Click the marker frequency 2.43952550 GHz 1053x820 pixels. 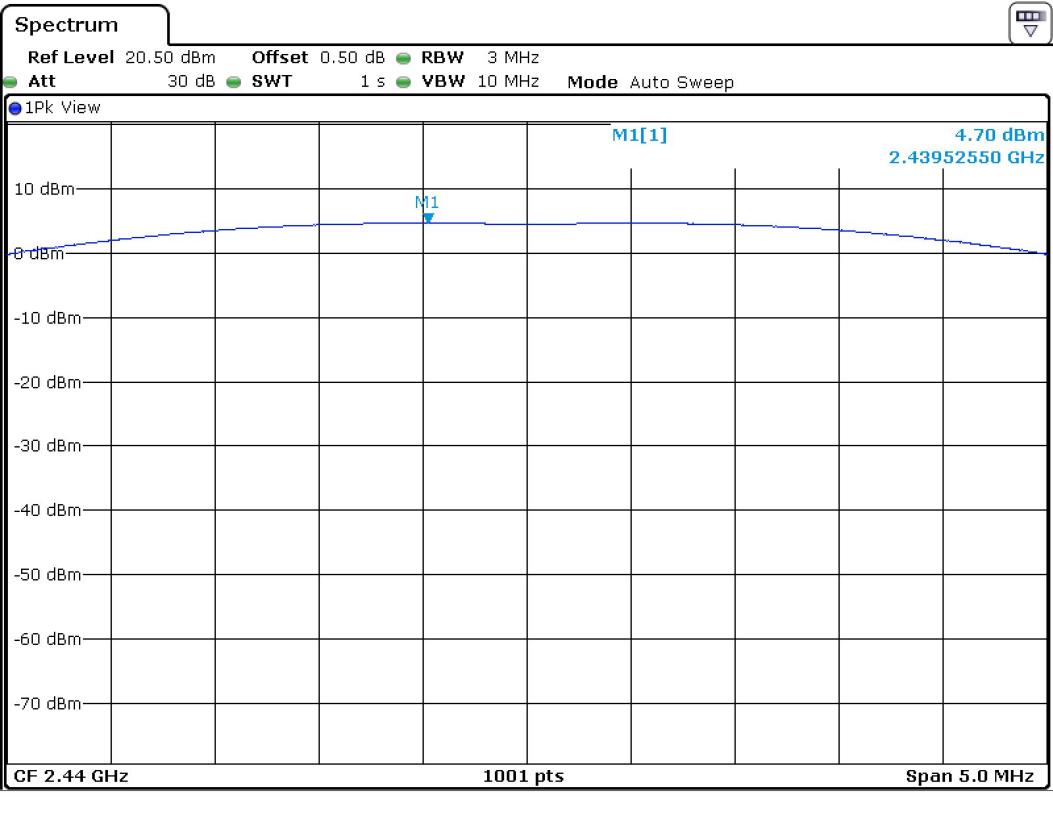point(966,157)
